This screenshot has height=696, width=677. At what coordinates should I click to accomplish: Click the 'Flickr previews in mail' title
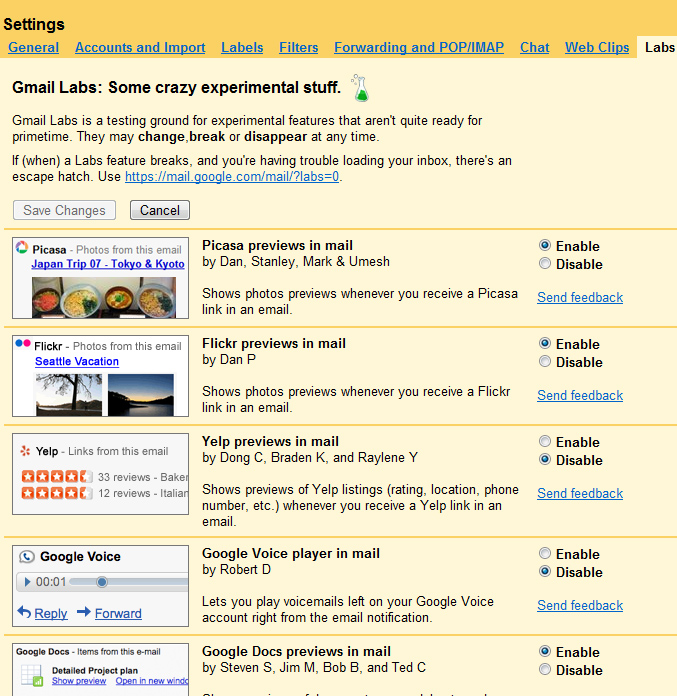click(274, 344)
